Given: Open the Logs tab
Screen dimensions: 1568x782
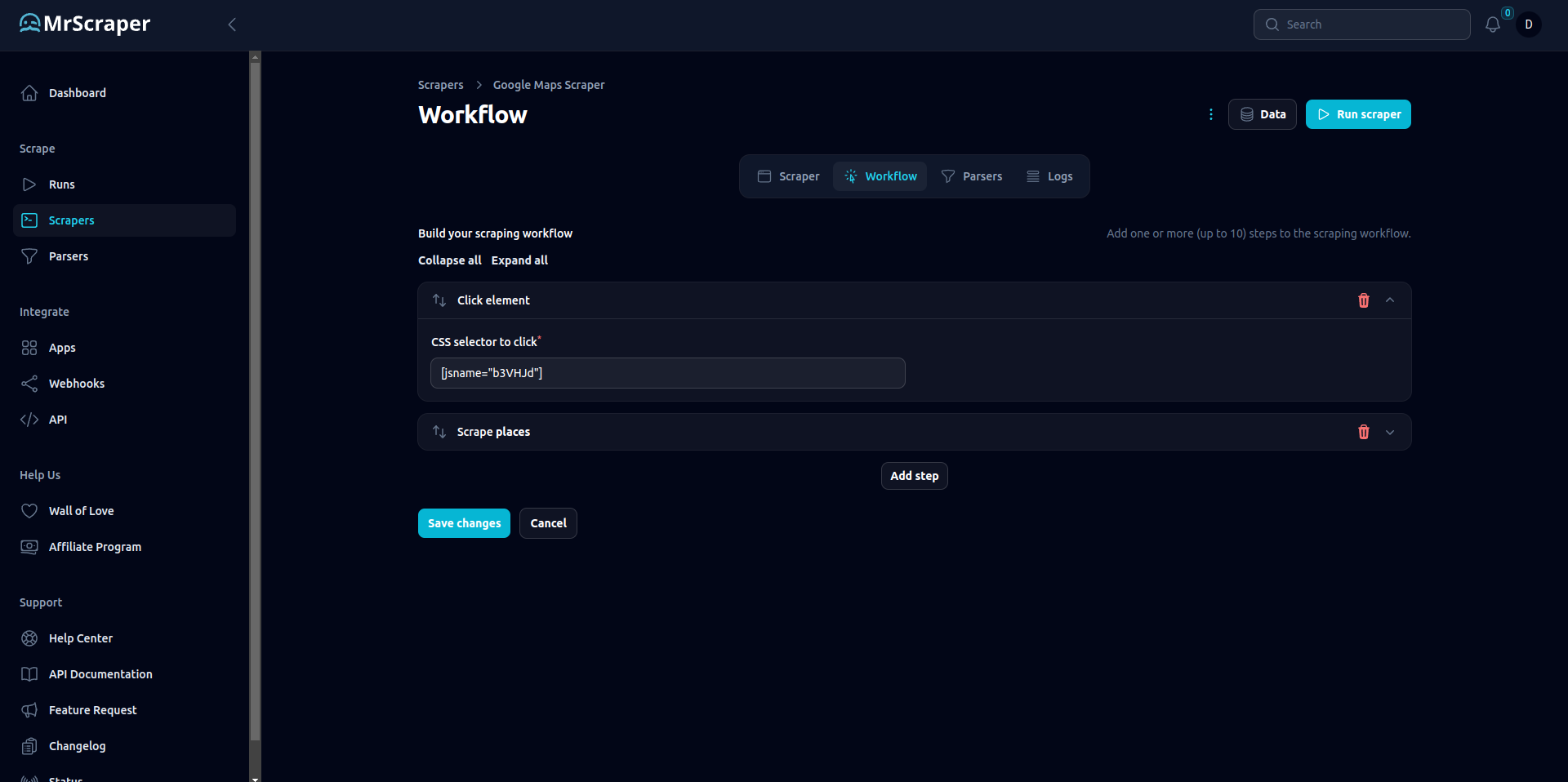Looking at the screenshot, I should pos(1049,176).
